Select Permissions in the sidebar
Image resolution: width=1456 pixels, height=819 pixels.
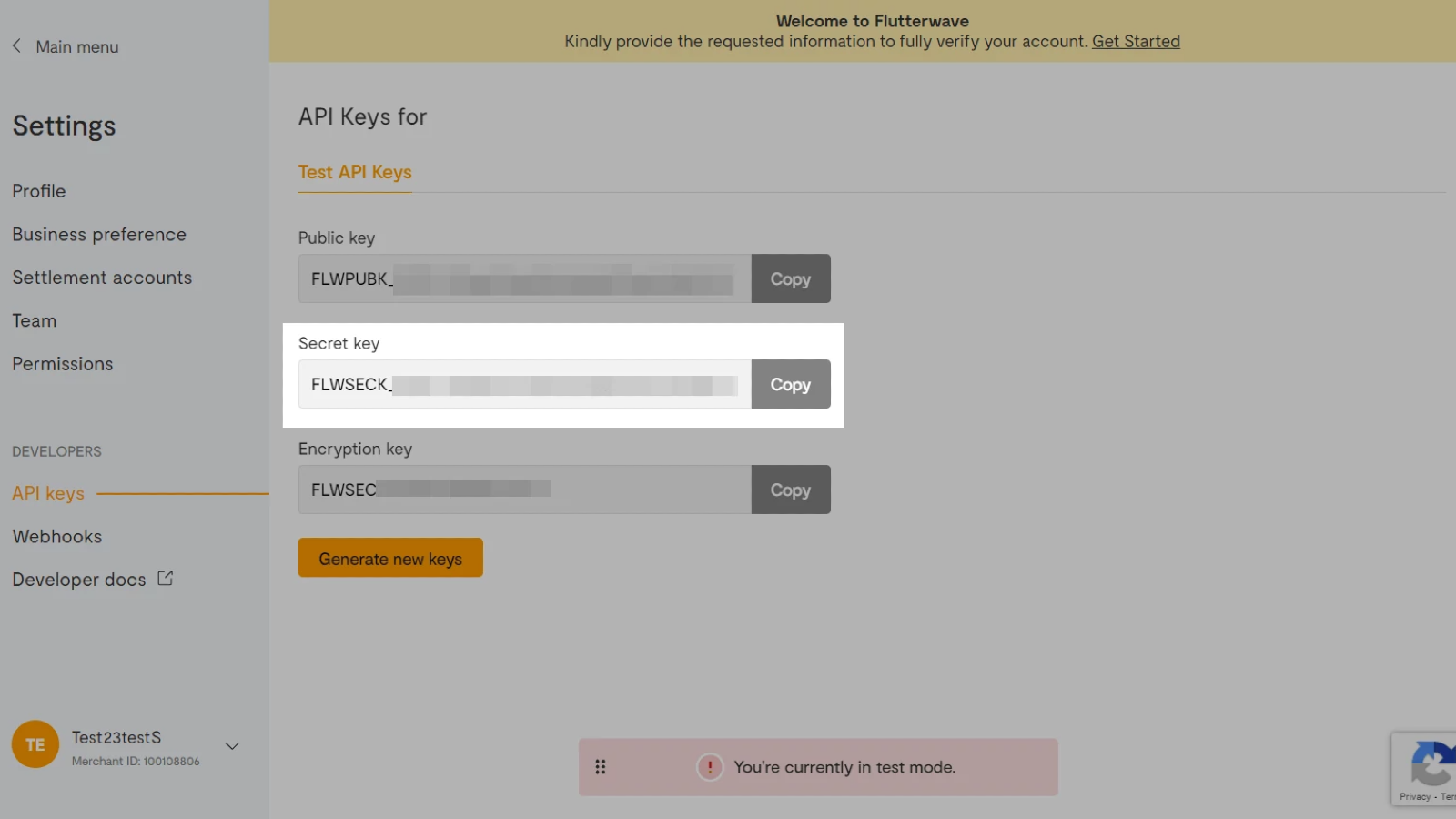(63, 364)
